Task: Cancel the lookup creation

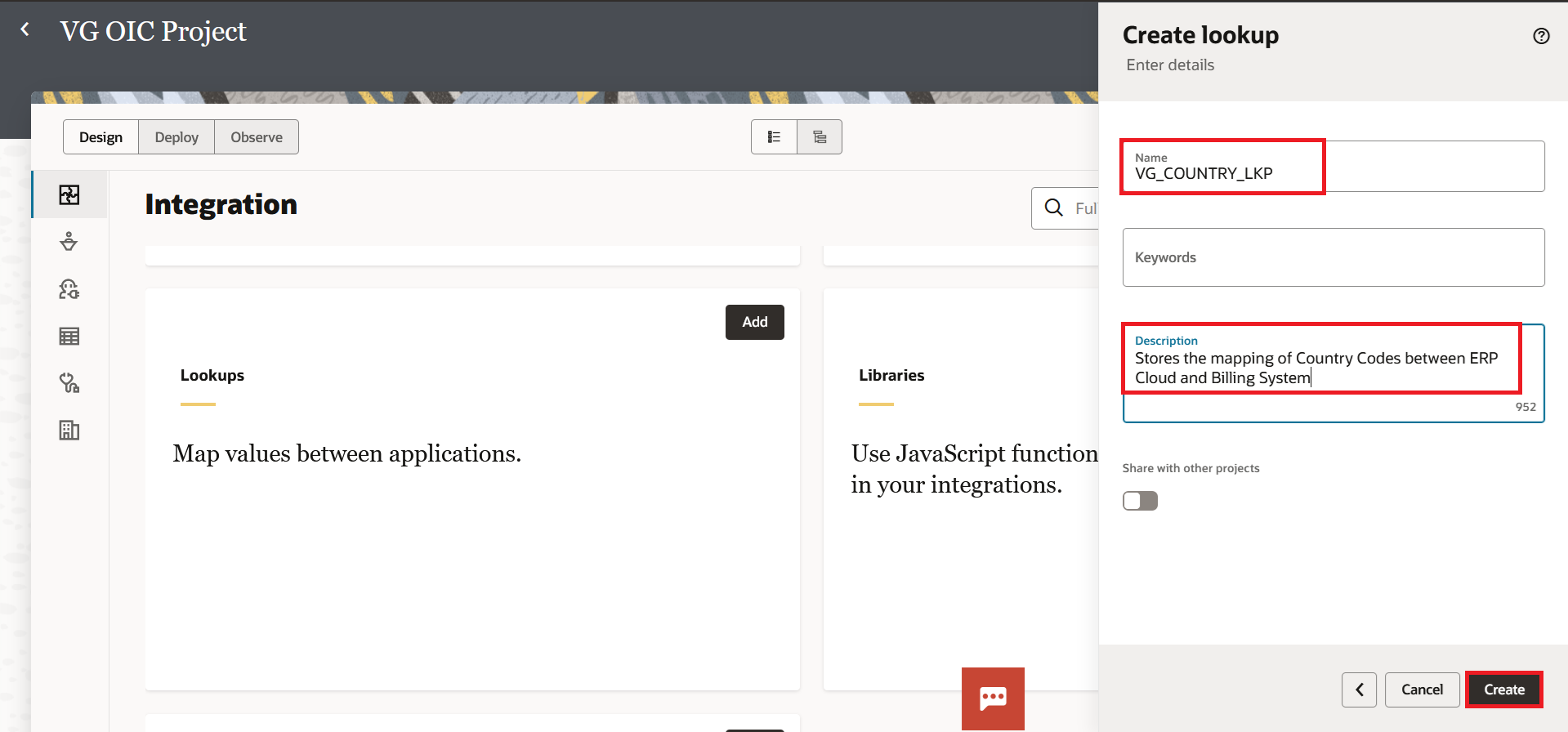Action: point(1422,690)
